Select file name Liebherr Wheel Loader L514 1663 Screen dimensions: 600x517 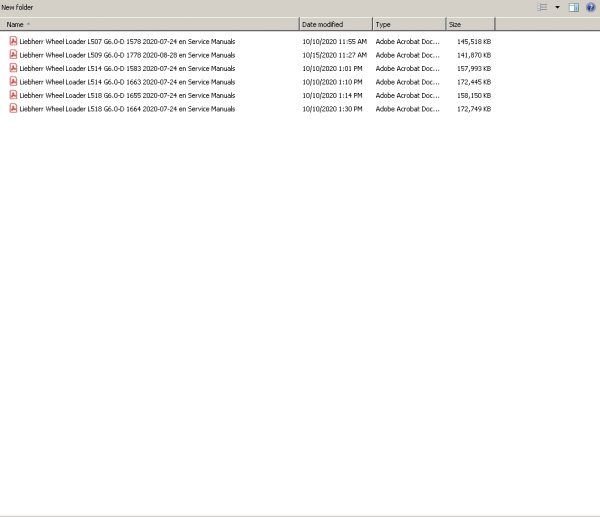pos(127,82)
